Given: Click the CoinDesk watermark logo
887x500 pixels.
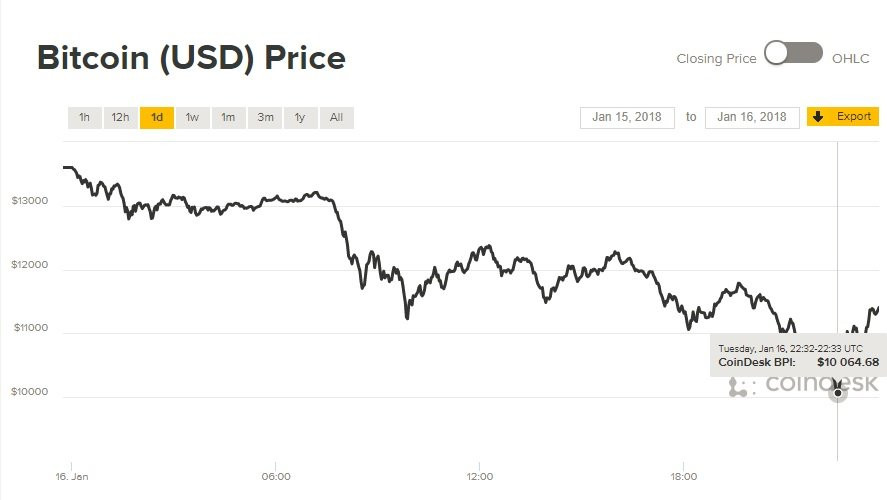Looking at the screenshot, I should pos(803,385).
